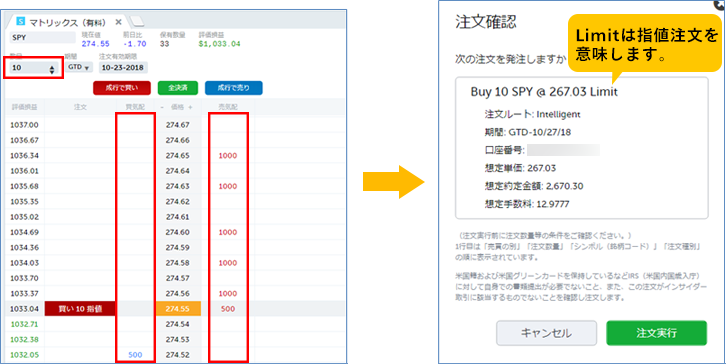
Task: Click price cell 274.67
Action: [178, 125]
